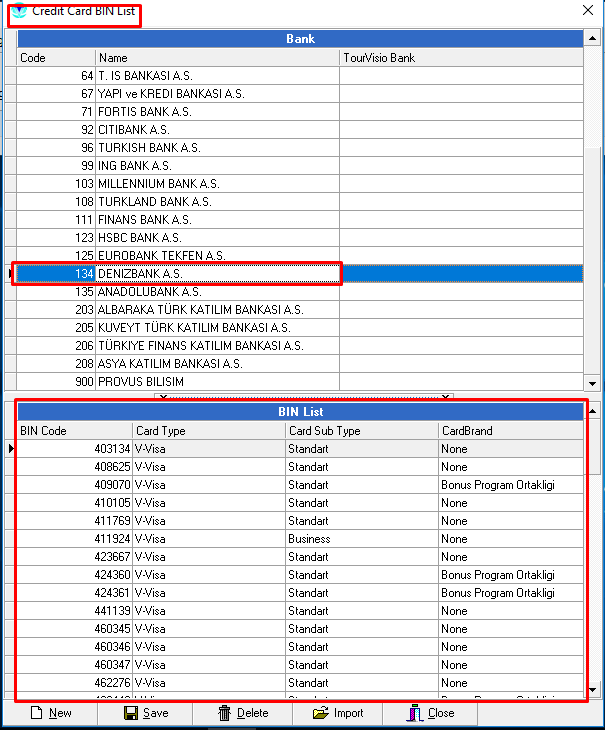Click the Standart sub type for 441139
This screenshot has height=730, width=605.
click(362, 611)
